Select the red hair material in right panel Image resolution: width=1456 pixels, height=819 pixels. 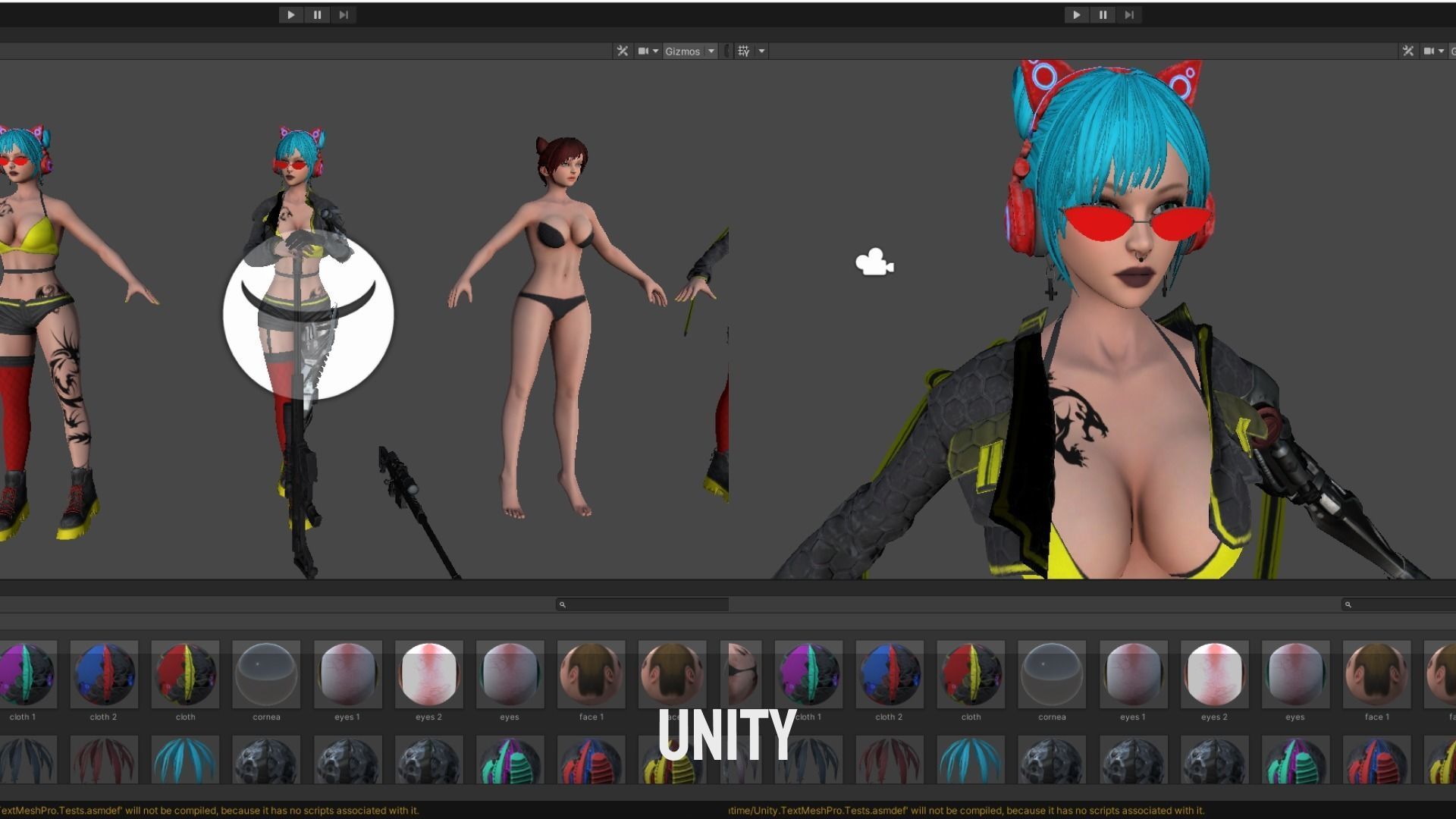tap(890, 760)
